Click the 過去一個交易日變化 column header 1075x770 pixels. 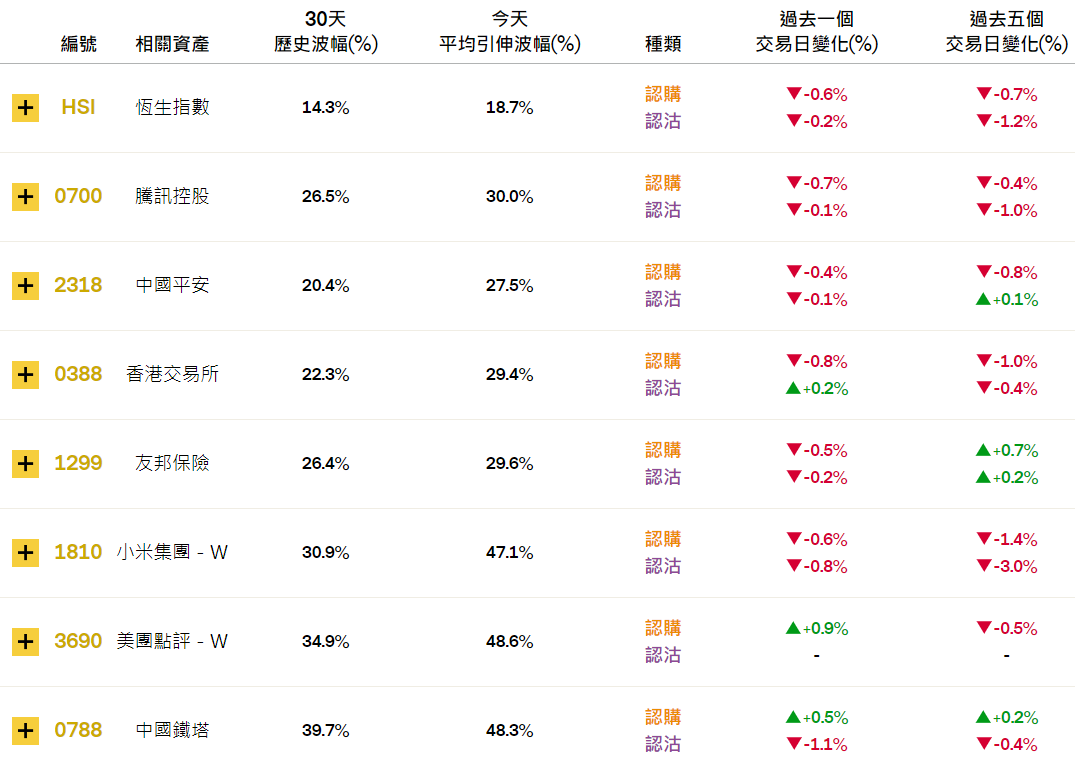pyautogui.click(x=817, y=32)
